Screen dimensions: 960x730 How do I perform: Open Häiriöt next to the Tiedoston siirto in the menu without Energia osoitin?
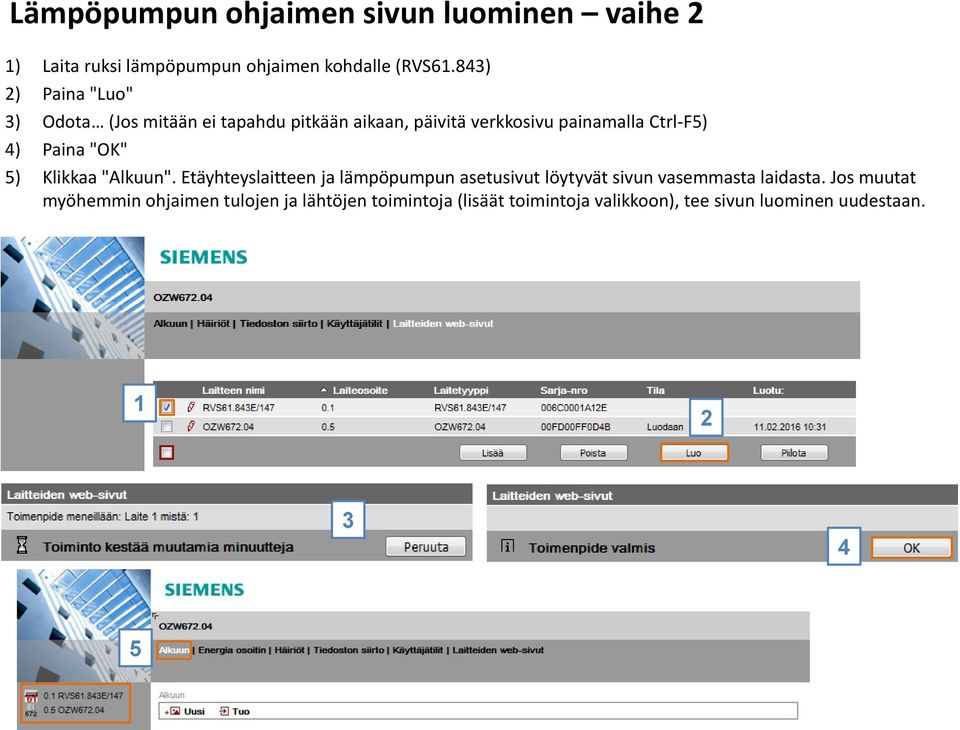[x=213, y=323]
